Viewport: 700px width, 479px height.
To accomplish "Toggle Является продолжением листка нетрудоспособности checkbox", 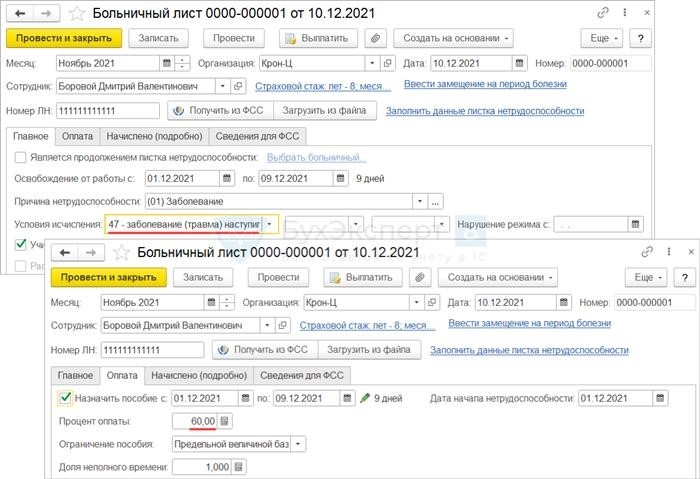I will [x=21, y=158].
